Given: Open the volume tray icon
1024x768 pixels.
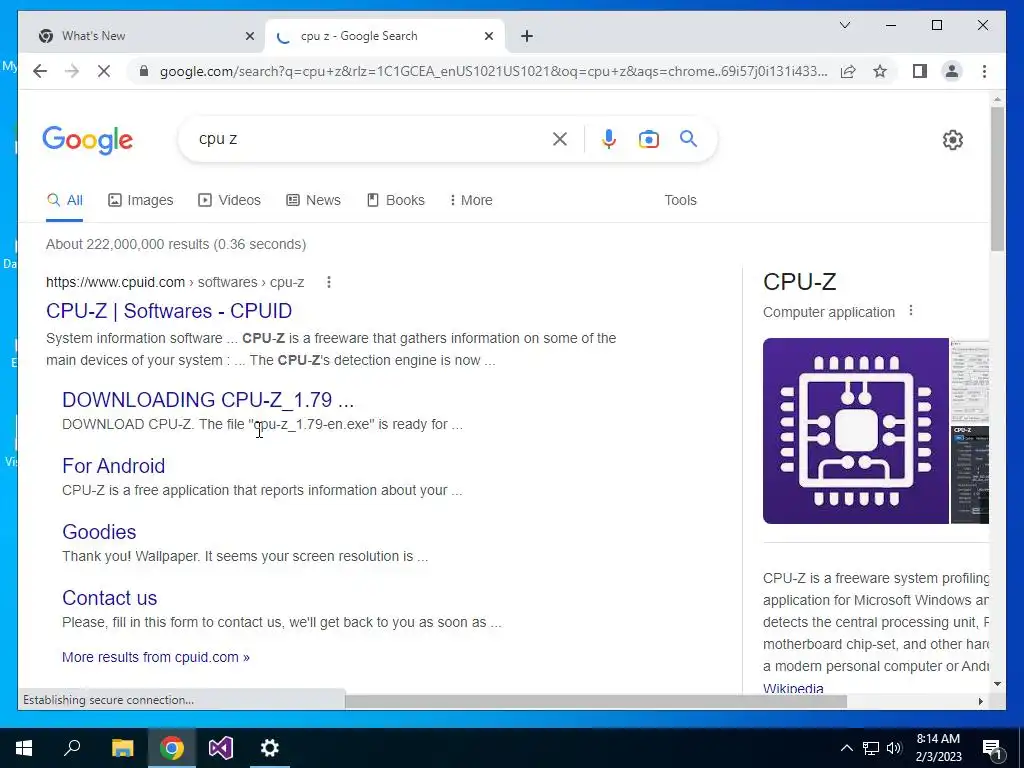Looking at the screenshot, I should click(x=894, y=748).
